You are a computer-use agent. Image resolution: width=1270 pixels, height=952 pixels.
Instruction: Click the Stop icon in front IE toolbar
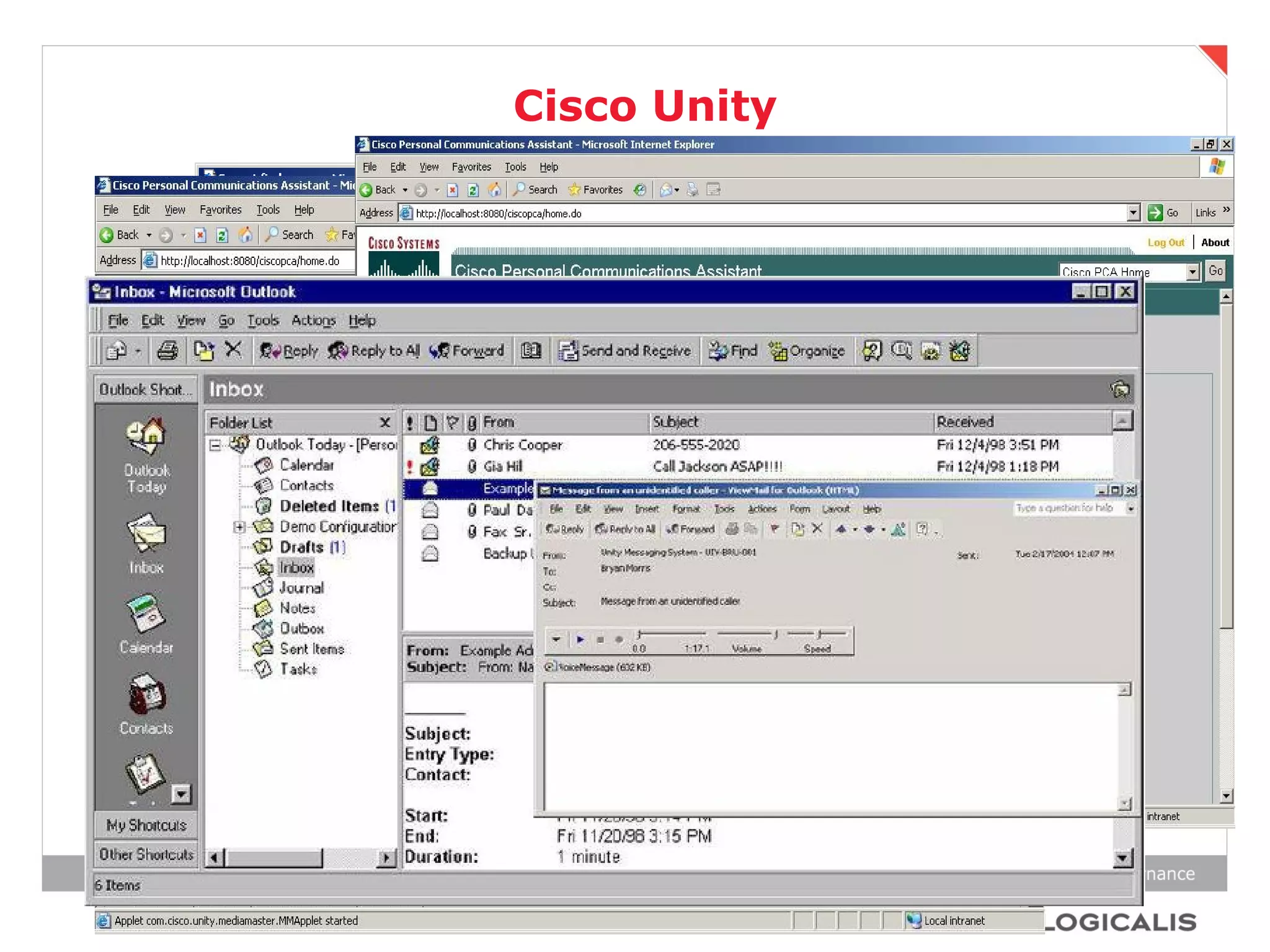click(x=453, y=190)
